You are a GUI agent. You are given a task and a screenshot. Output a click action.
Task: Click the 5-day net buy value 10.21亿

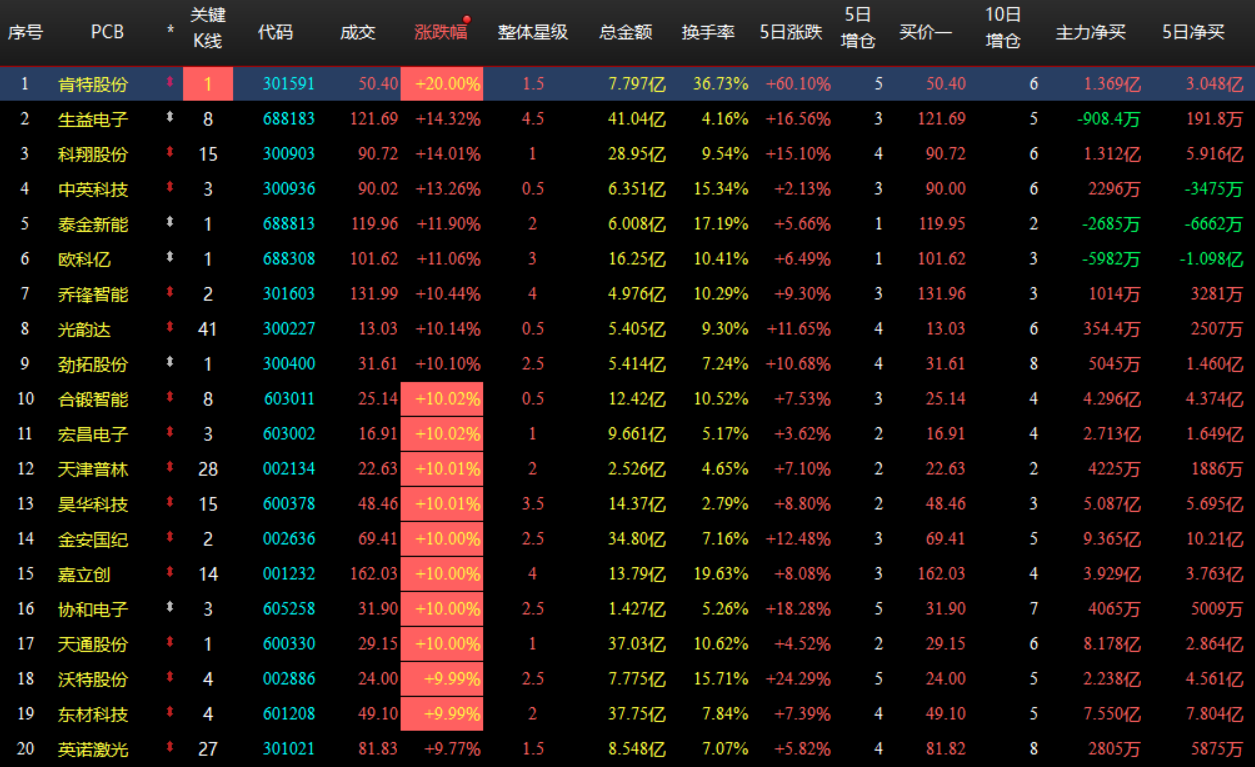click(x=1214, y=539)
